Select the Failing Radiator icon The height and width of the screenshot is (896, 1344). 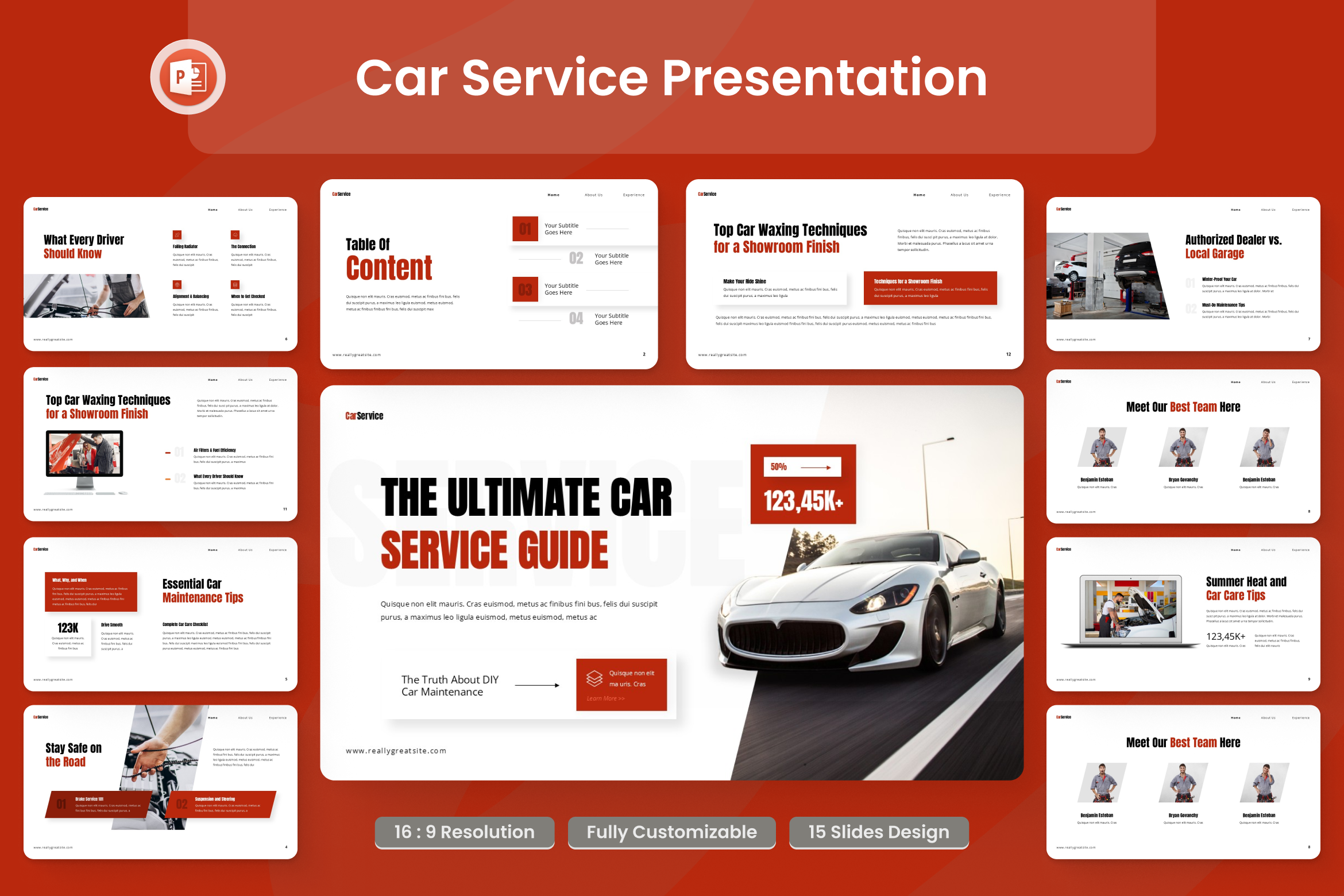coord(177,235)
